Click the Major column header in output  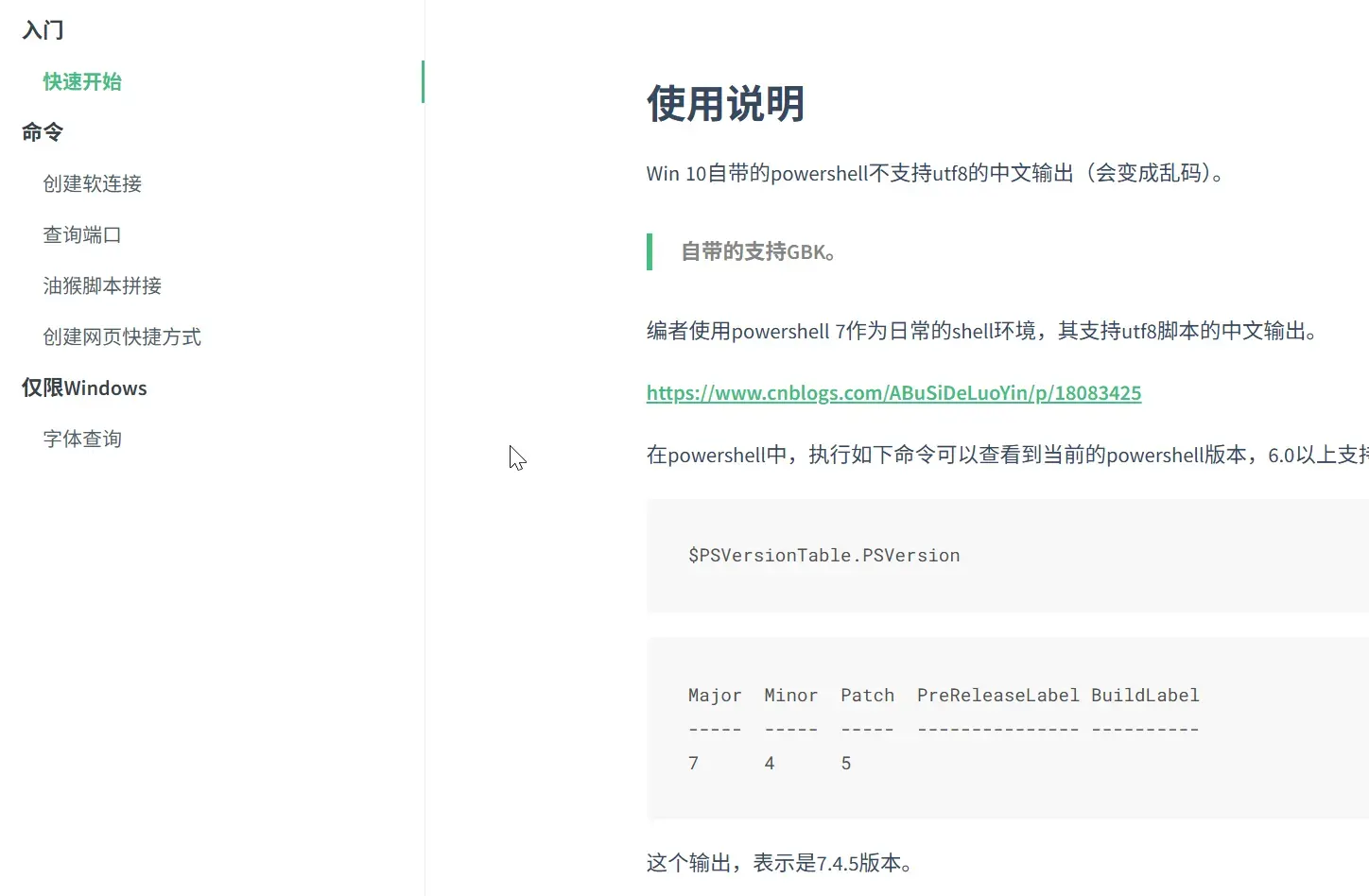[715, 696]
